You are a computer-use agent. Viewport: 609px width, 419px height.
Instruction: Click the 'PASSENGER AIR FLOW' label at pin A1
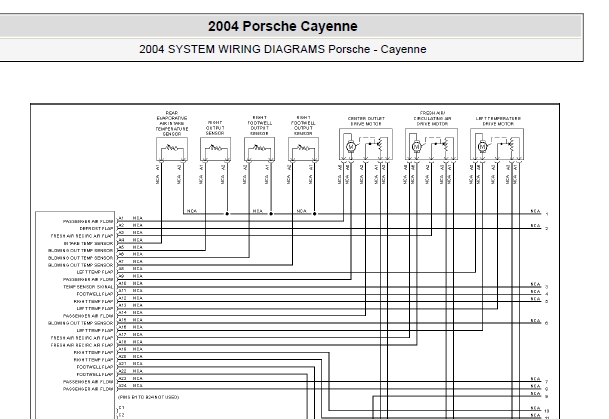(88, 221)
